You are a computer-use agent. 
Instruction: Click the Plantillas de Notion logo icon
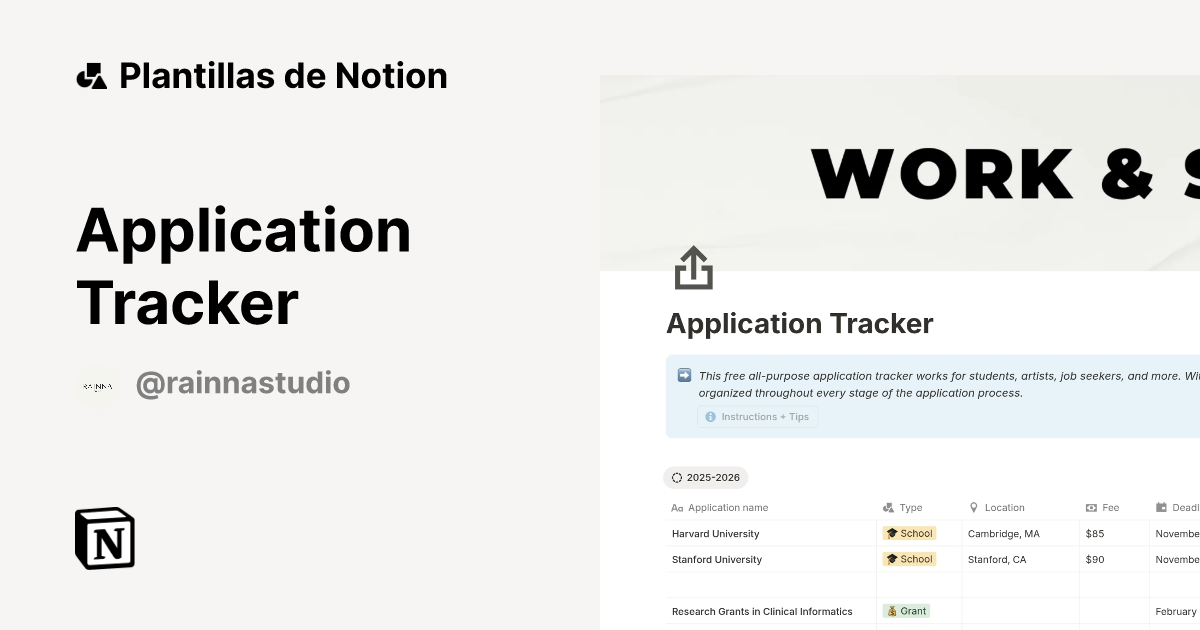91,74
